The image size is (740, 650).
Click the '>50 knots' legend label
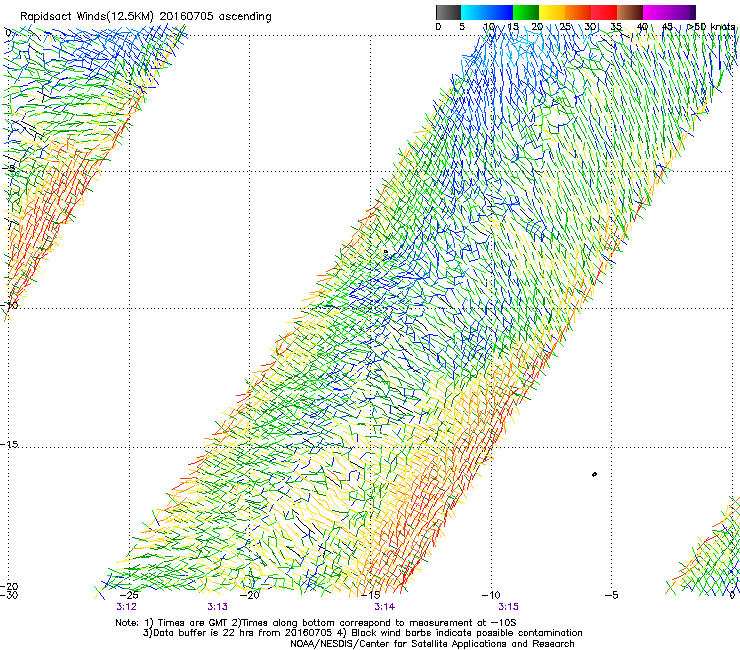[x=711, y=27]
